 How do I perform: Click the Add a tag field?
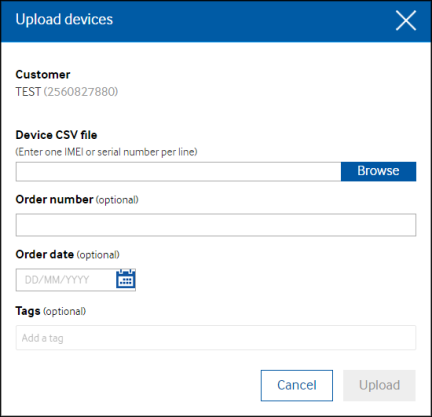point(216,337)
